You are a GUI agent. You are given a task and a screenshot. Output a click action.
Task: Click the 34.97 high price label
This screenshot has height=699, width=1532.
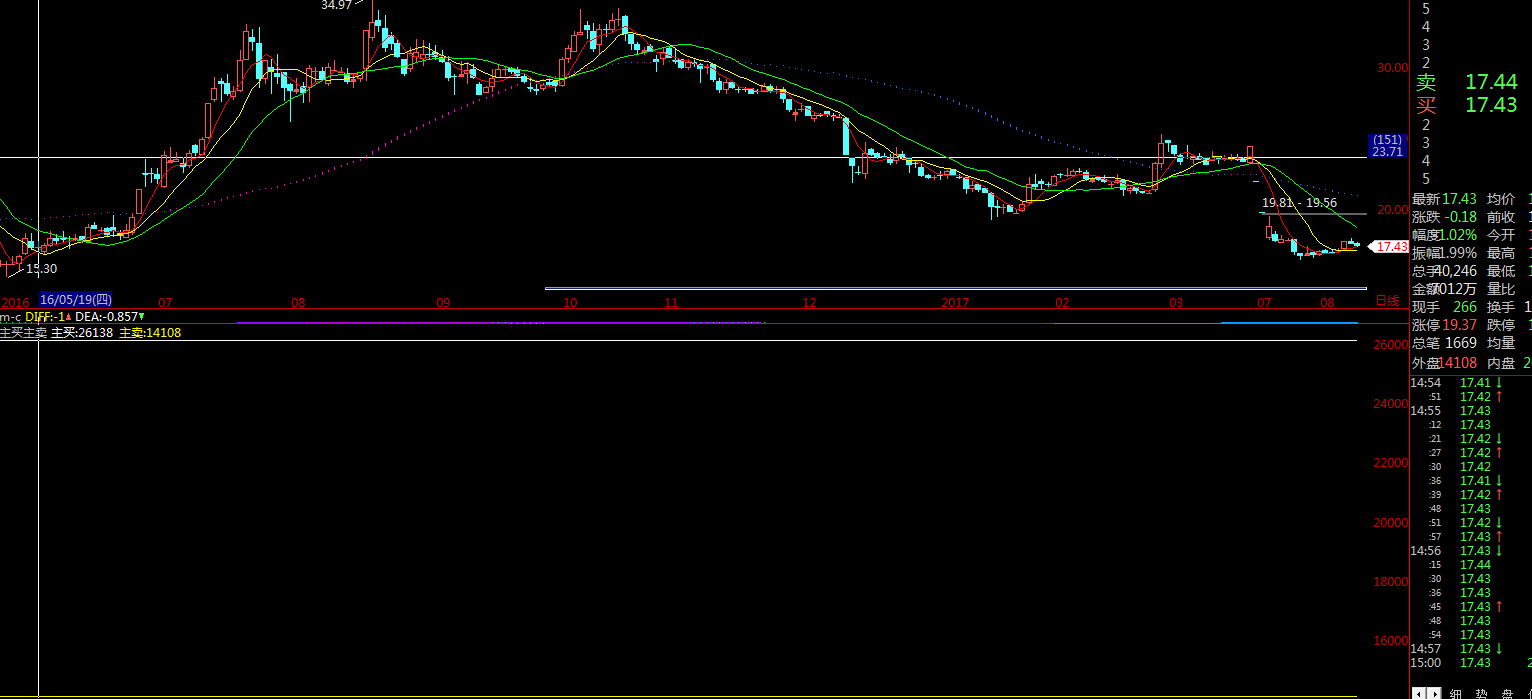coord(336,5)
